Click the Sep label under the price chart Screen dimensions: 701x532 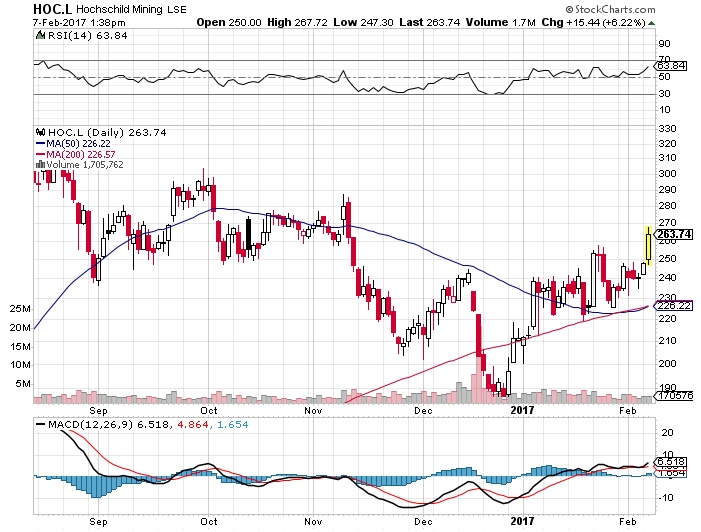coord(98,411)
